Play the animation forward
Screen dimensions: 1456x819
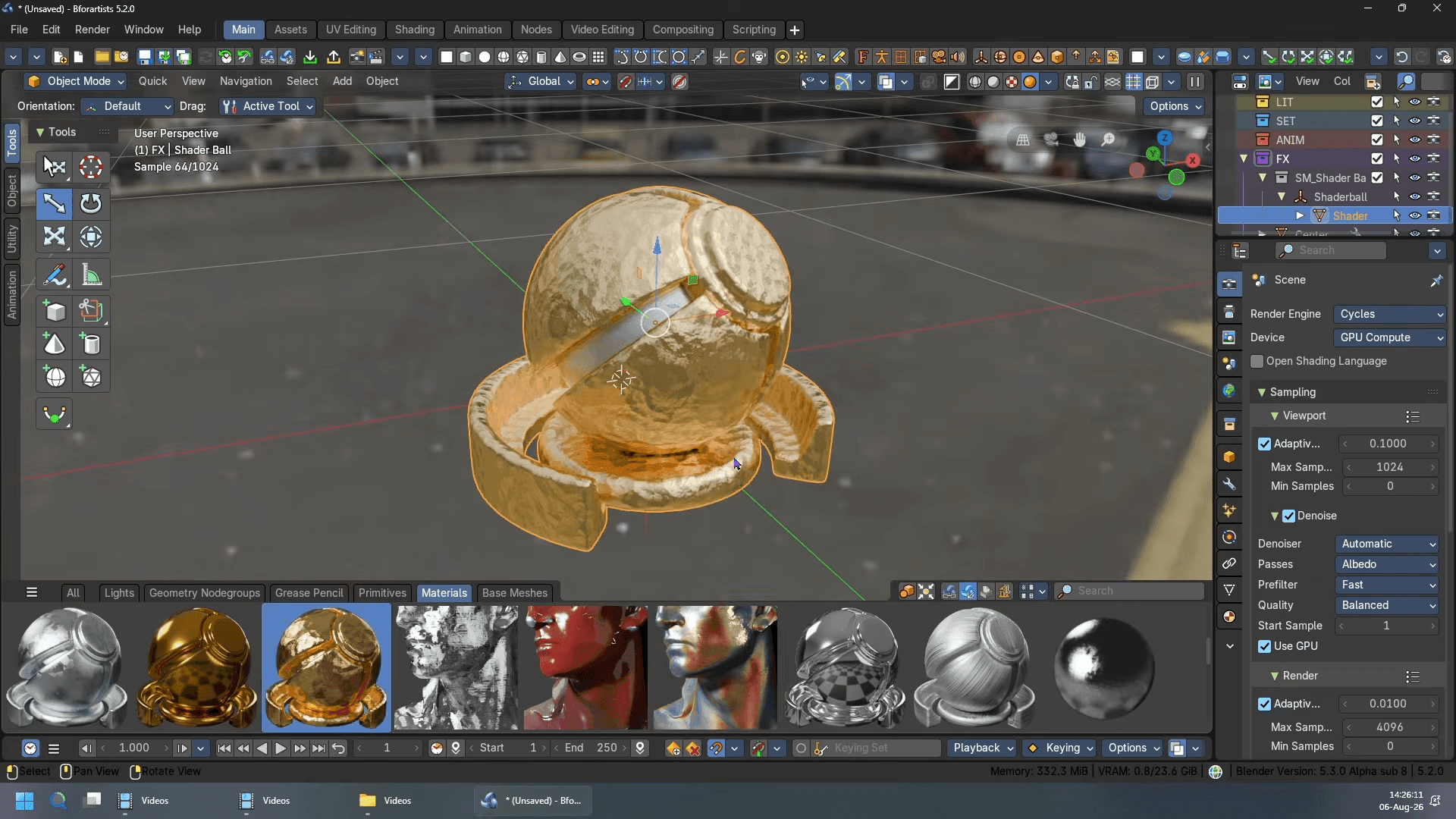point(280,748)
